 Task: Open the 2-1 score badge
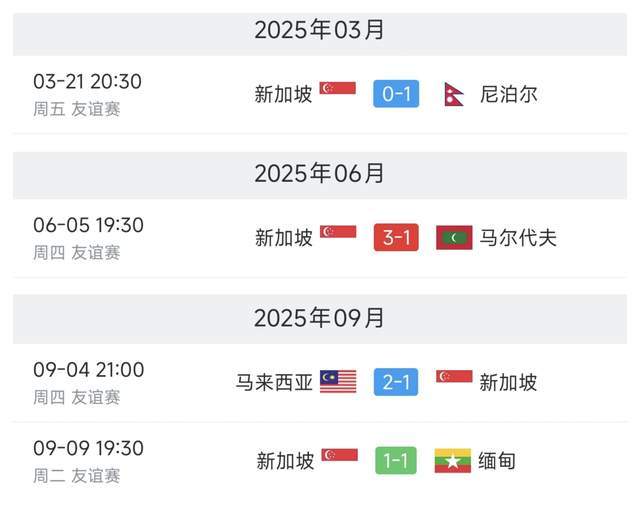click(x=396, y=382)
